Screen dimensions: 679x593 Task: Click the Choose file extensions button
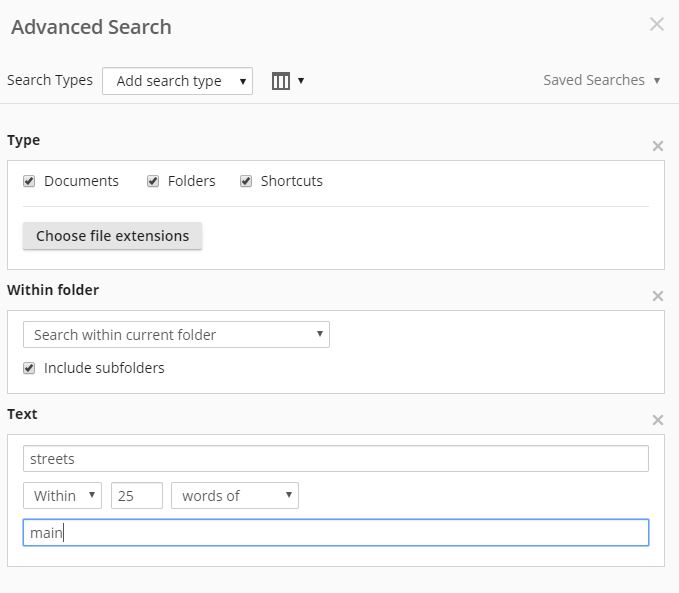[112, 236]
